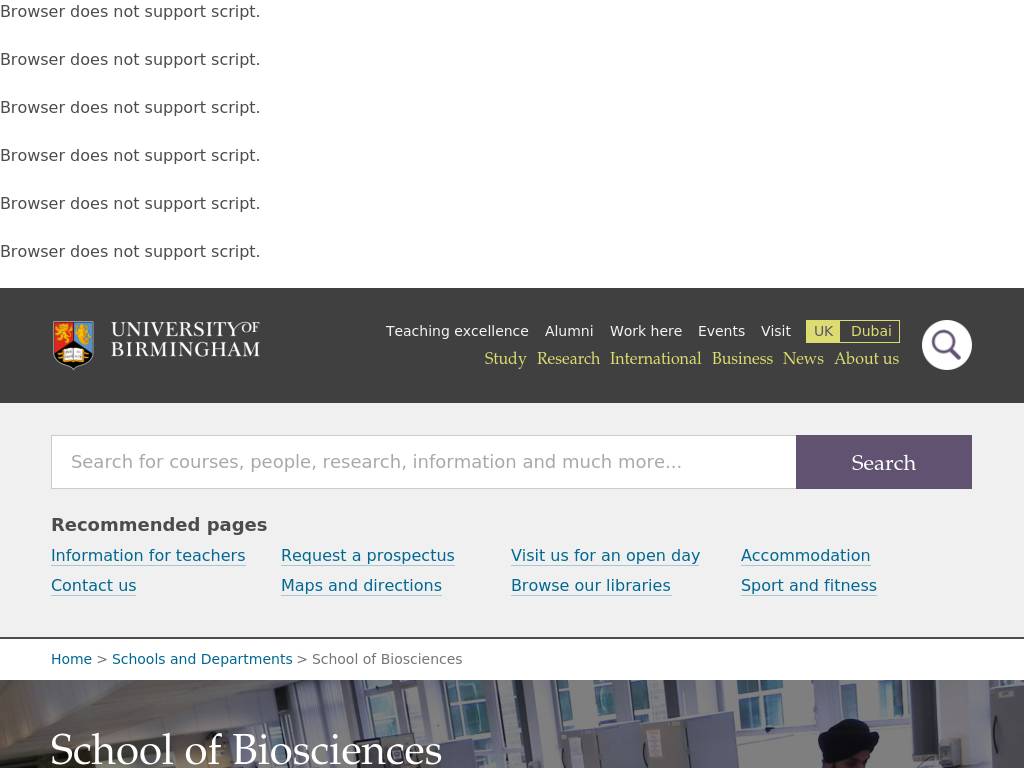Click into the course search field
Viewport: 1024px width, 768px height.
pyautogui.click(x=423, y=462)
